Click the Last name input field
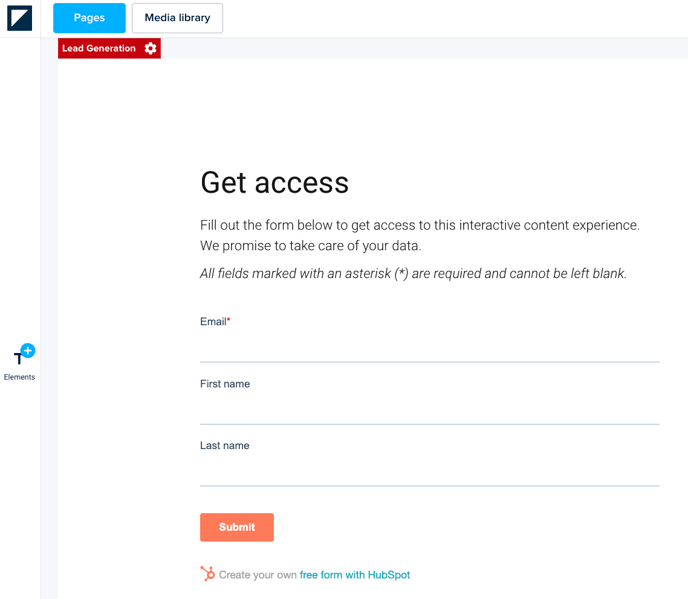688x599 pixels. (429, 471)
